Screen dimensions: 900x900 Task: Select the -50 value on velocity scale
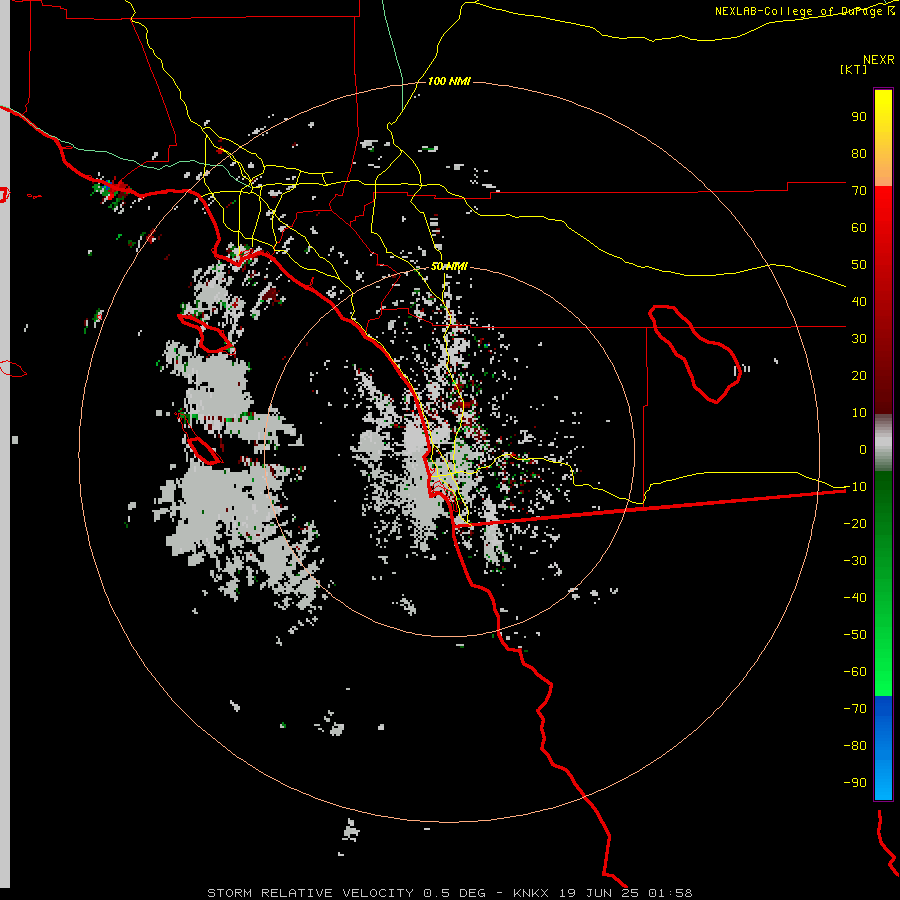pyautogui.click(x=855, y=635)
